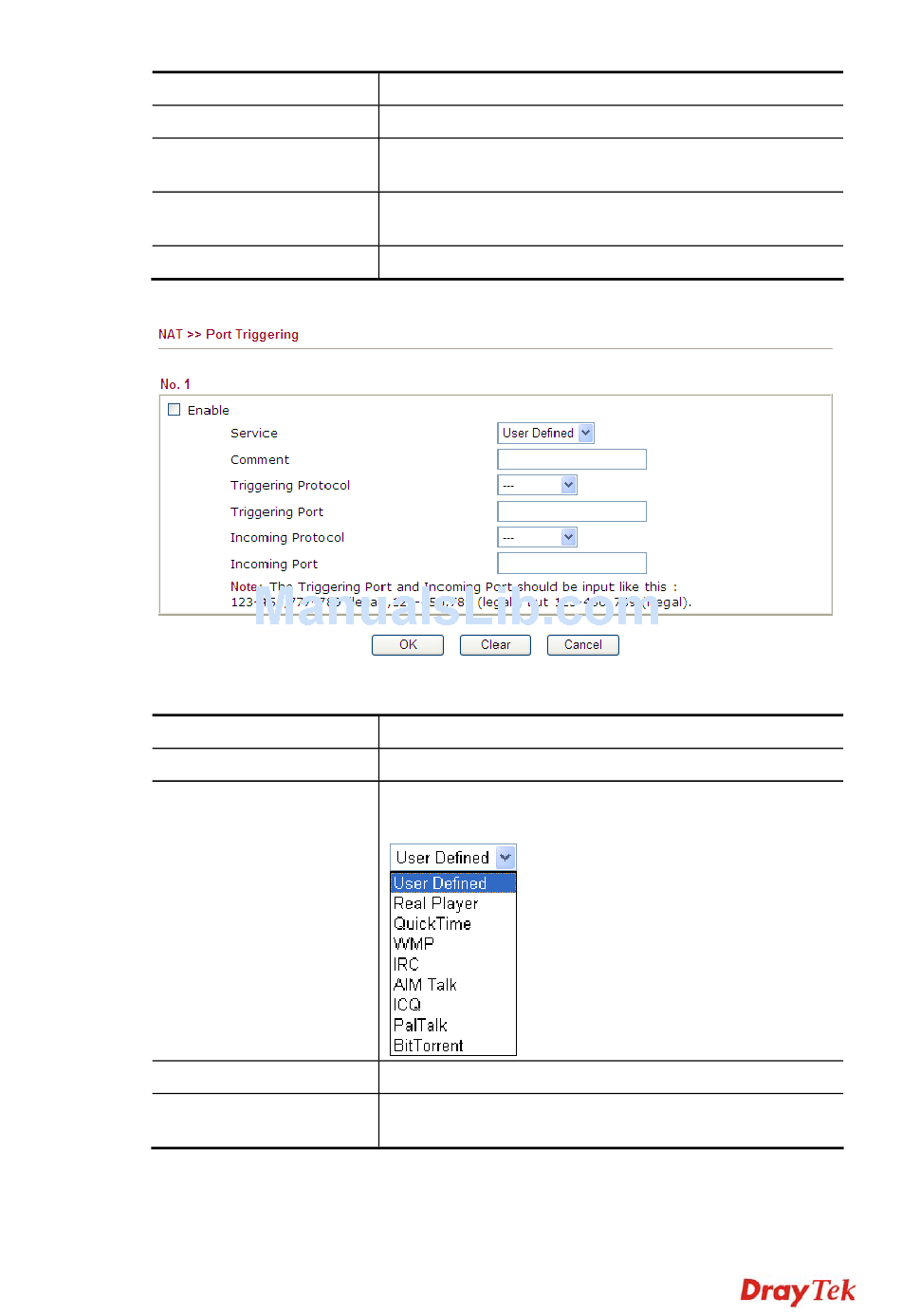Click the Incoming Port field label
This screenshot has height=1316, width=901.
coord(274,564)
